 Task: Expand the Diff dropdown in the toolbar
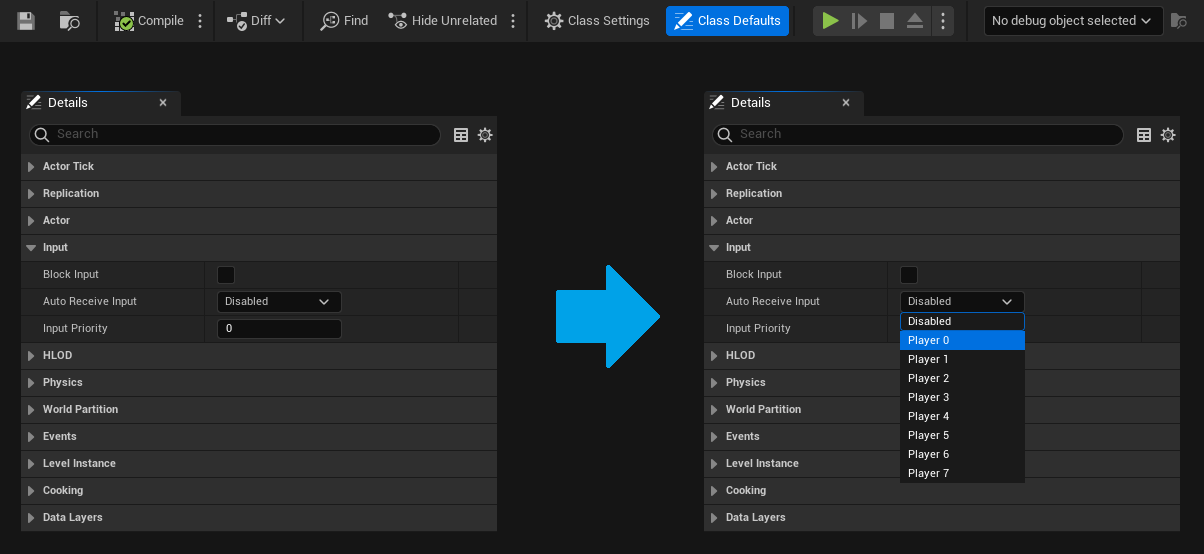click(x=255, y=20)
